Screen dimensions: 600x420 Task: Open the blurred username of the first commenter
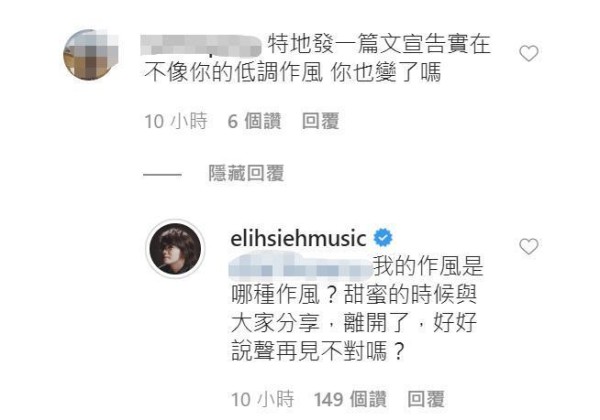[201, 45]
